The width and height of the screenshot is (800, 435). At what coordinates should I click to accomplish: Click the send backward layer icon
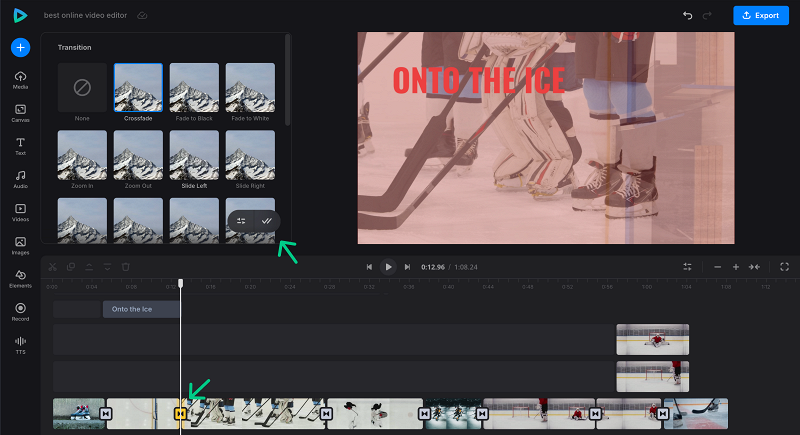(x=107, y=267)
